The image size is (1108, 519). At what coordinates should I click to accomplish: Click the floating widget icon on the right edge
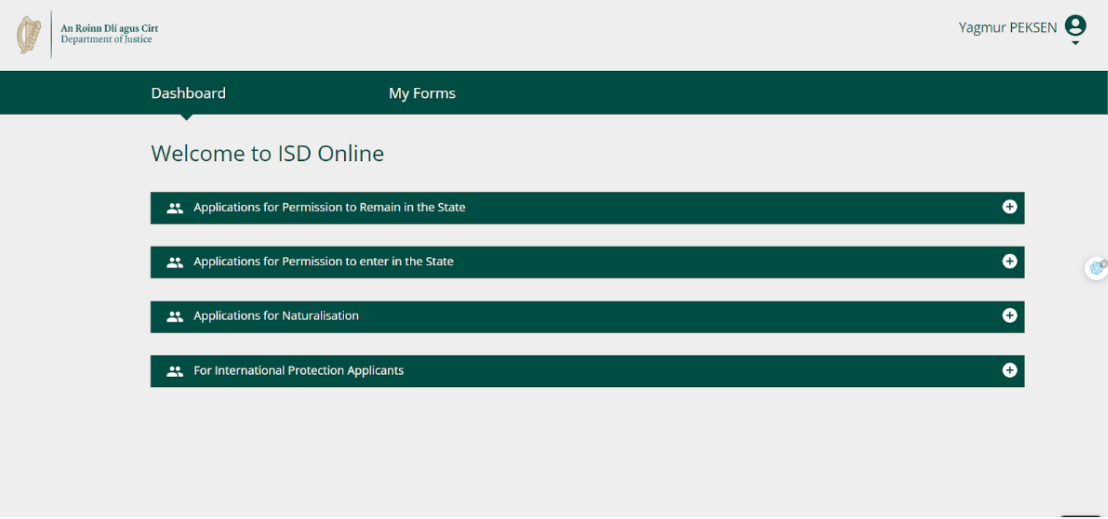coord(1097,267)
